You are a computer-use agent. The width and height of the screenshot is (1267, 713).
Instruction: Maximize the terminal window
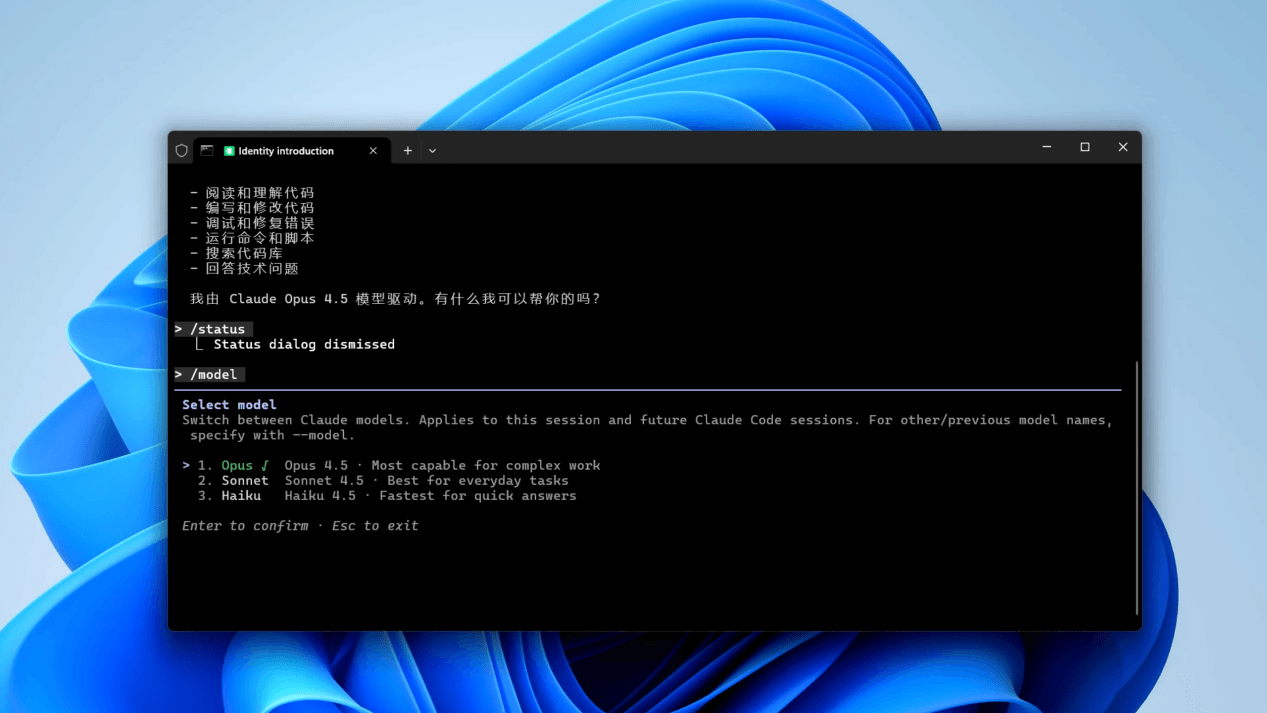point(1085,147)
